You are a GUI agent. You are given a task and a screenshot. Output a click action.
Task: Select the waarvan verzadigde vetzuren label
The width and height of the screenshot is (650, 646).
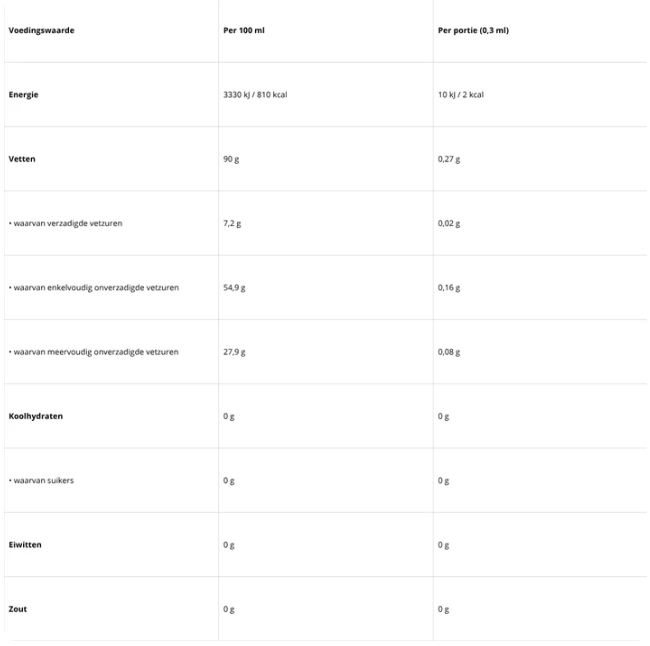pyautogui.click(x=66, y=223)
